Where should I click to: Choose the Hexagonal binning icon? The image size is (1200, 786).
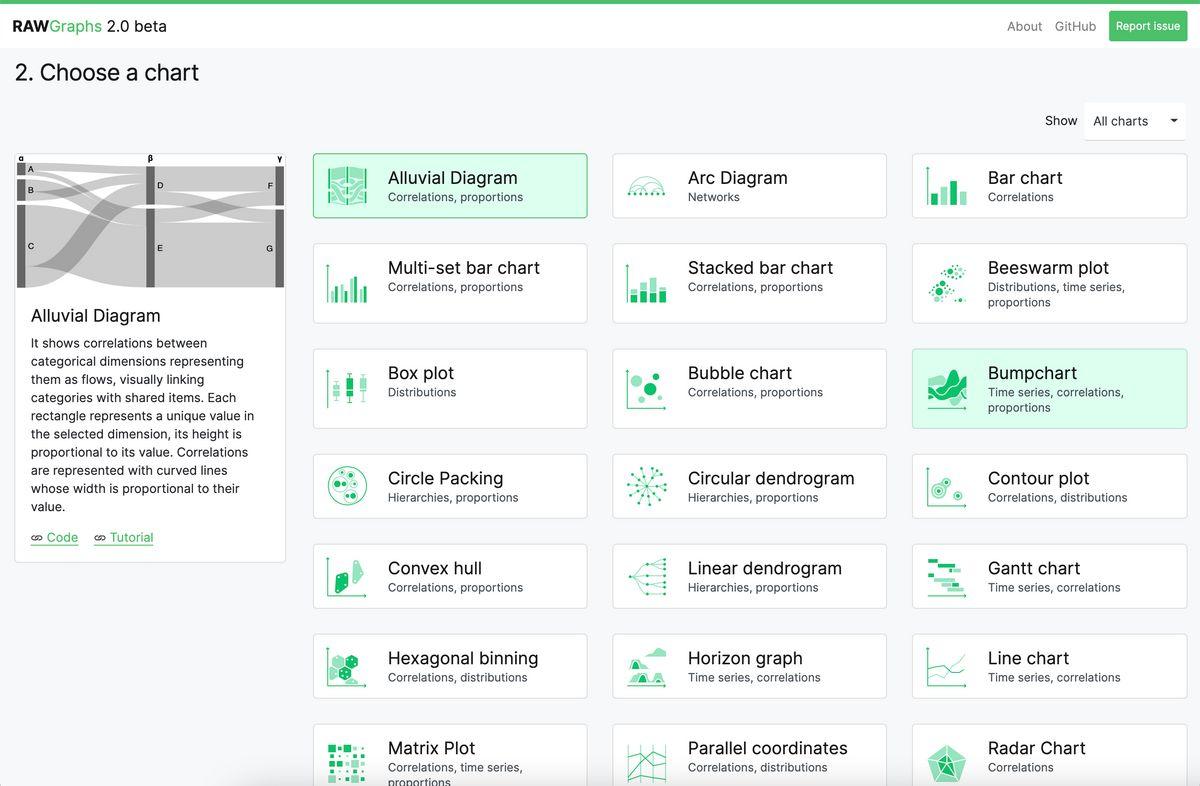[347, 666]
